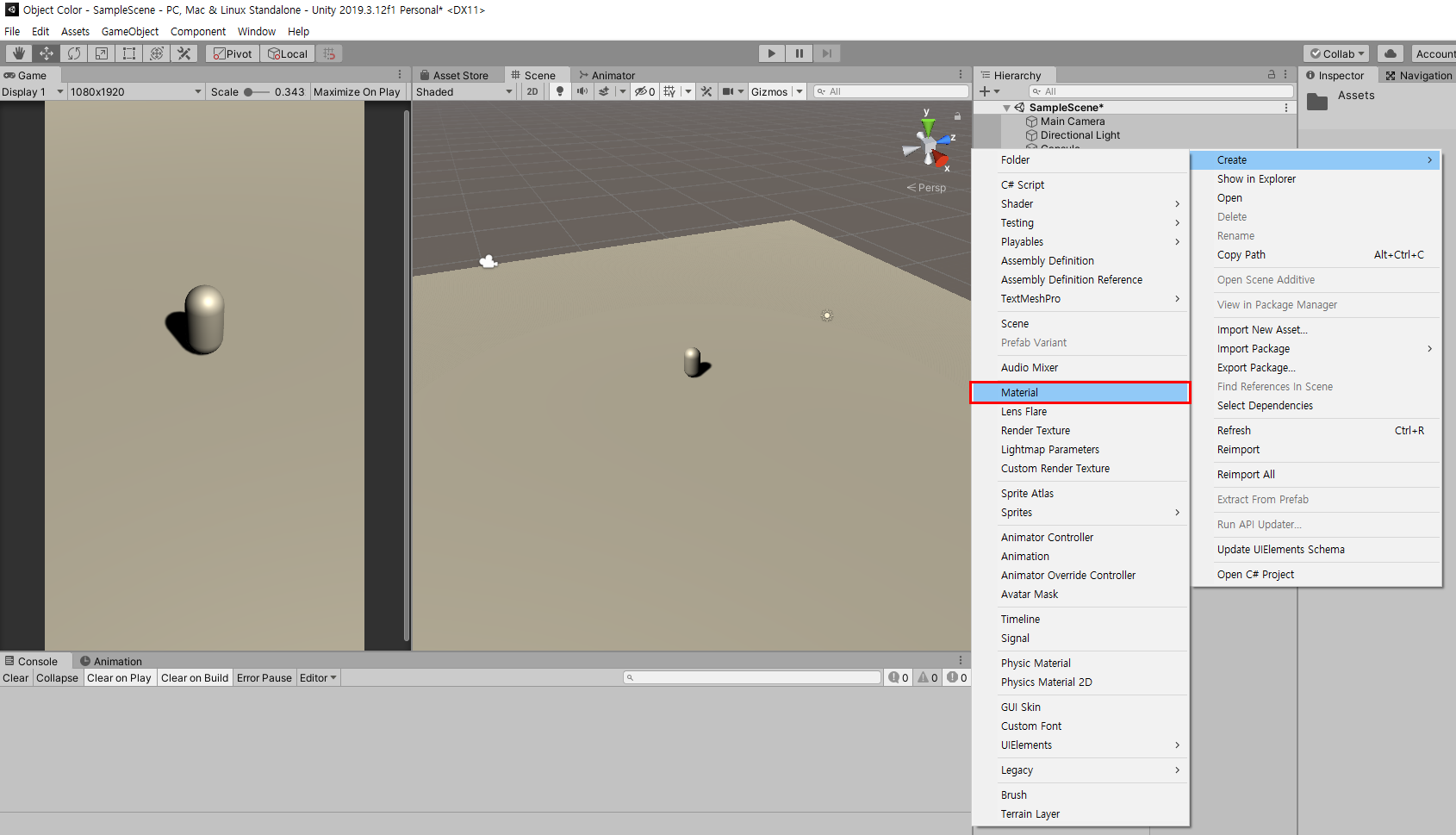Select the Transform tool
The height and width of the screenshot is (835, 1456).
point(157,53)
